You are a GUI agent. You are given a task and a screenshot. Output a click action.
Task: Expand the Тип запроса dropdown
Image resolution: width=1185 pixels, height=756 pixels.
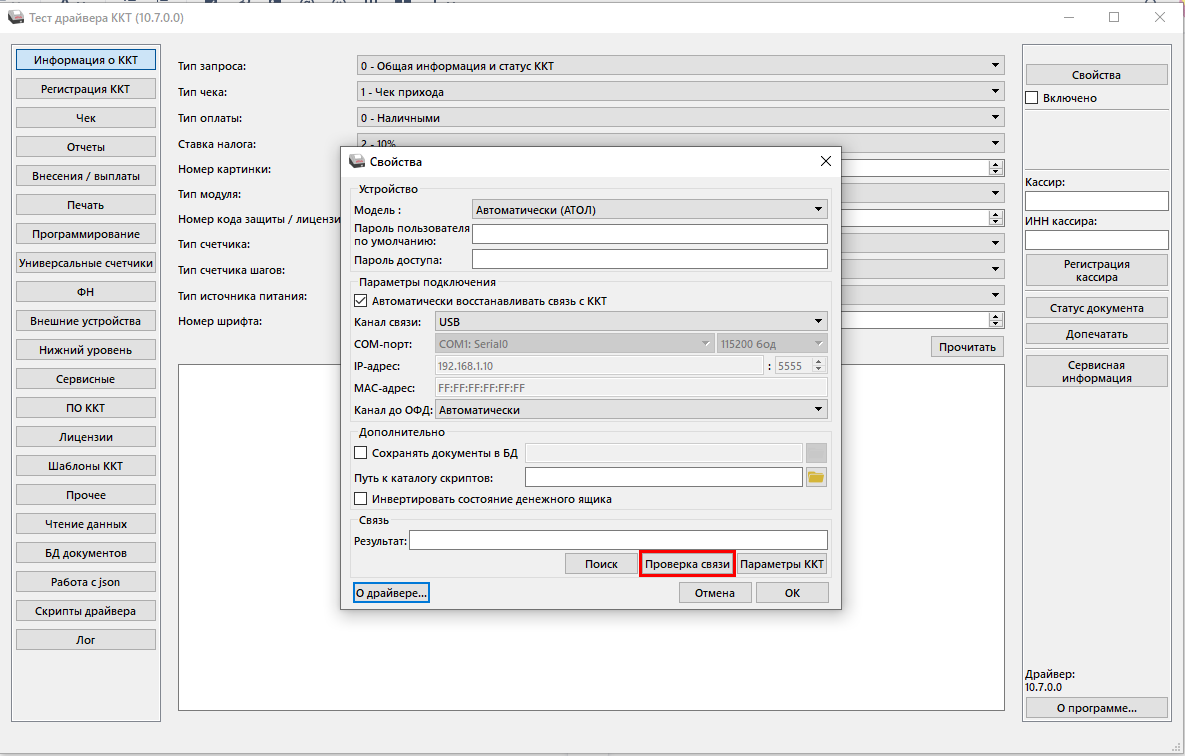[x=680, y=66]
